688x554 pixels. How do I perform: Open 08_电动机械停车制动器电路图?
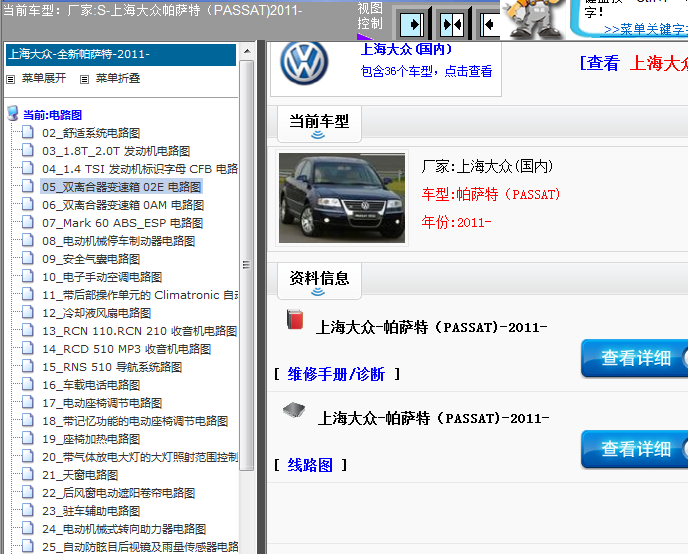pos(118,241)
